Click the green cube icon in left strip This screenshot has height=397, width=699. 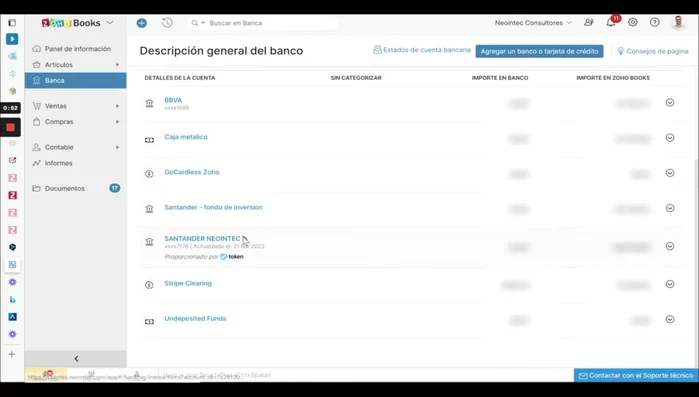tap(12, 91)
